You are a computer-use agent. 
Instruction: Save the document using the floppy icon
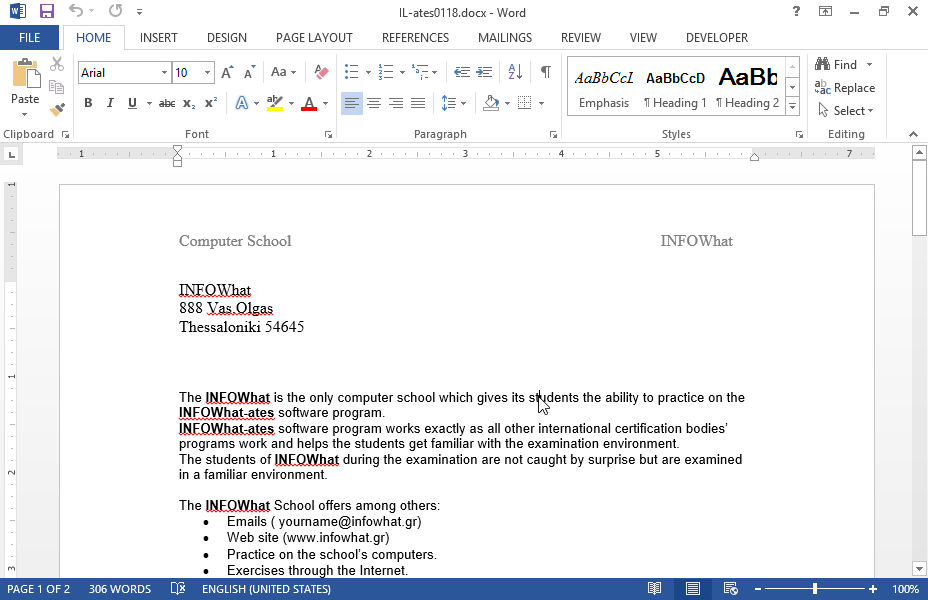(x=47, y=11)
